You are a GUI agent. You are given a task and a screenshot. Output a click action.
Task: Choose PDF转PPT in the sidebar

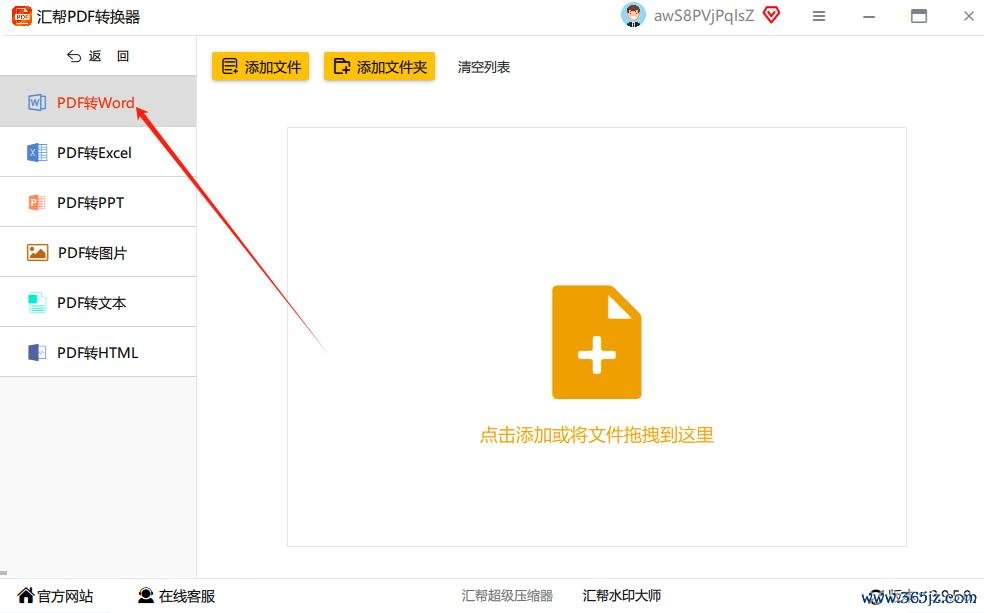98,202
